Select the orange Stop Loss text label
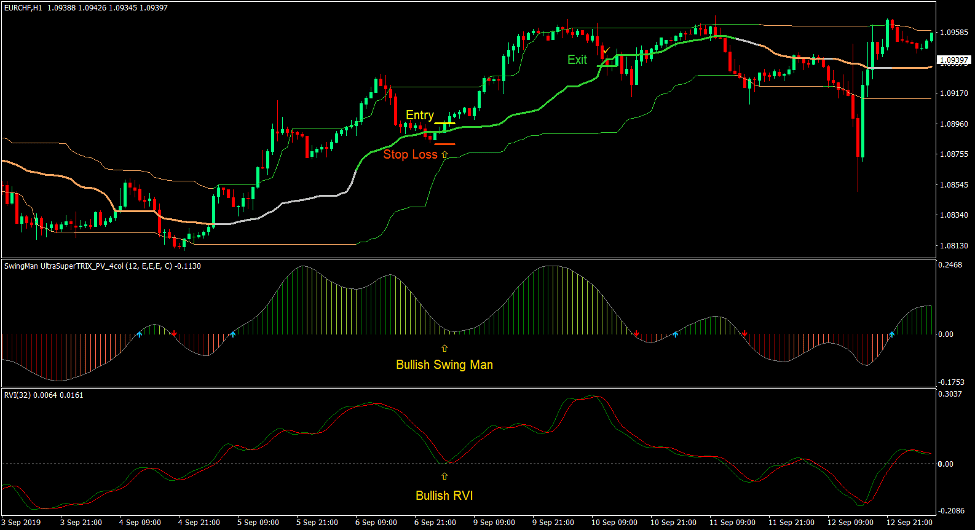Image resolution: width=977 pixels, height=531 pixels. pyautogui.click(x=410, y=155)
